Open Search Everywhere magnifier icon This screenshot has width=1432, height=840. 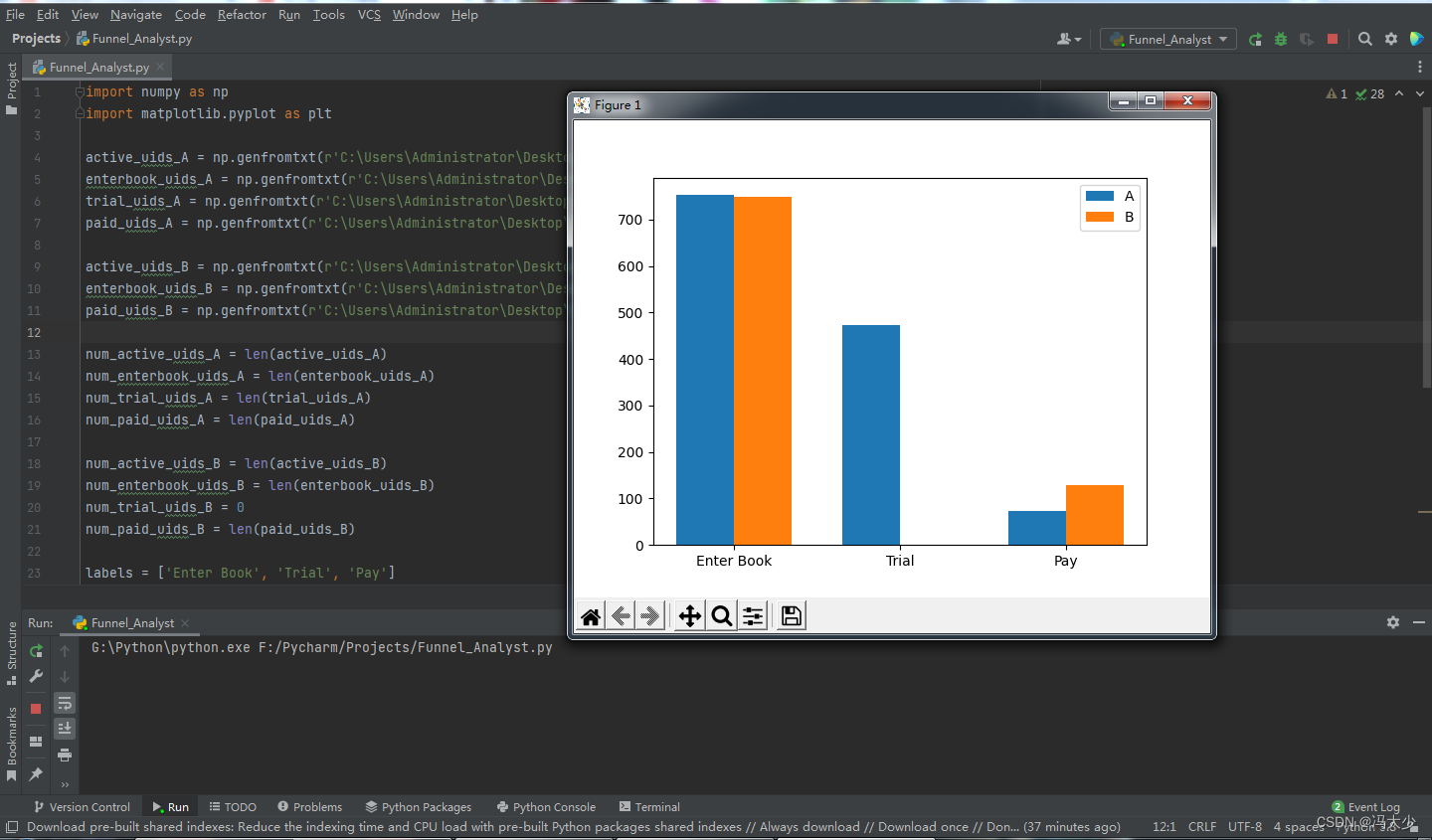(1365, 39)
